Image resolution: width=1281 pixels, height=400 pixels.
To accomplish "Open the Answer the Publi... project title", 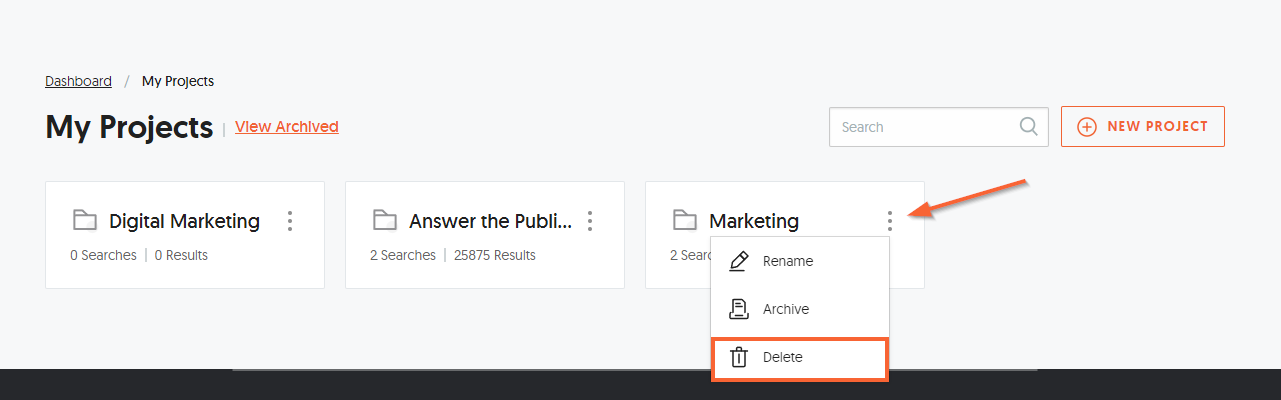I will (491, 221).
